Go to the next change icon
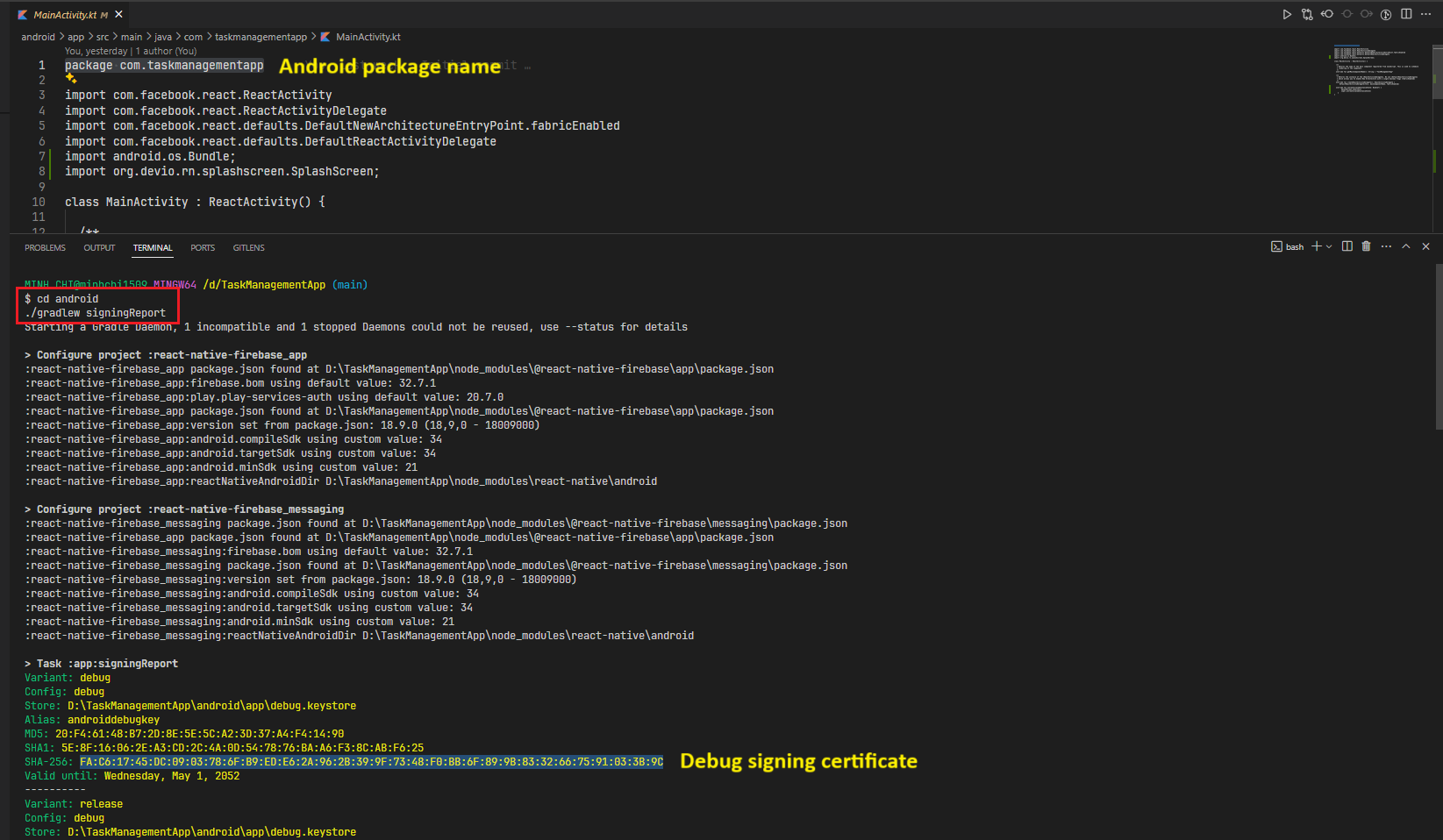Image resolution: width=1443 pixels, height=840 pixels. click(1367, 14)
